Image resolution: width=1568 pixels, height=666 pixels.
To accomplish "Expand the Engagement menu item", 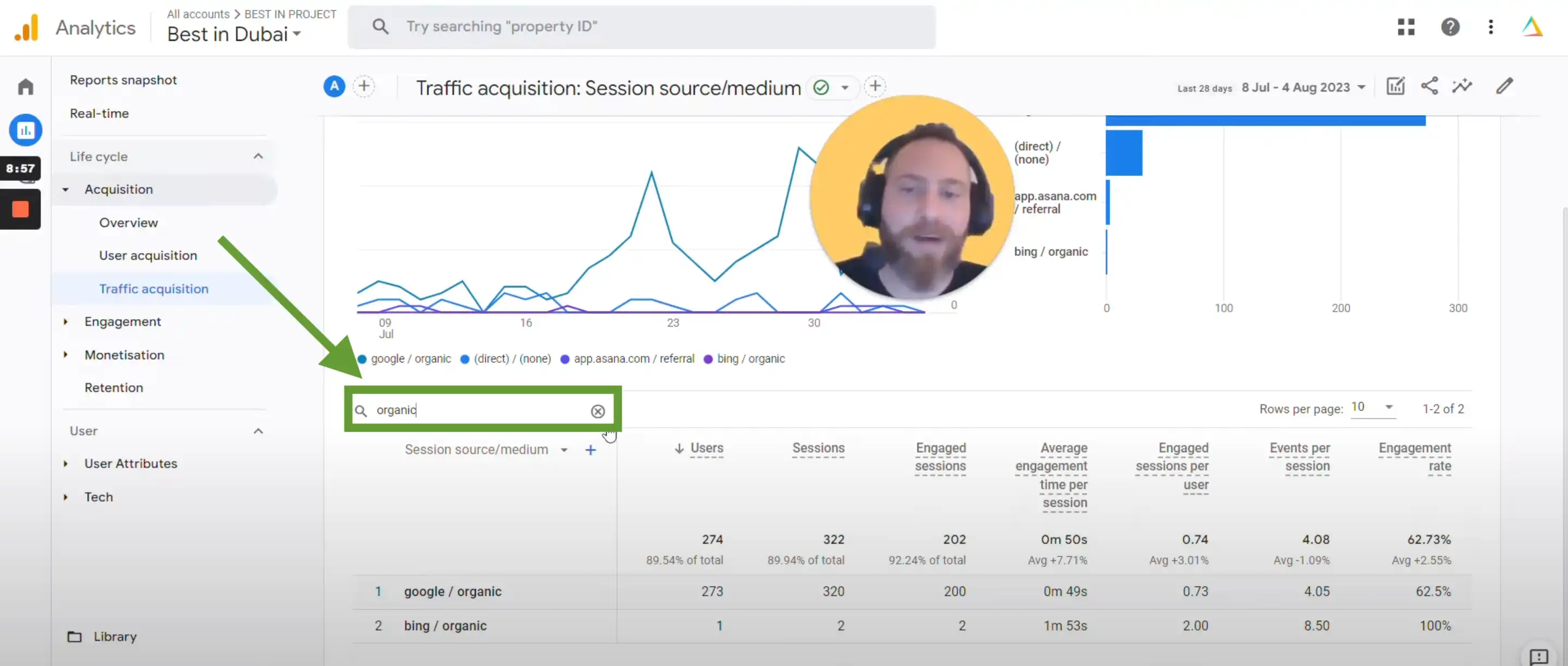I will coord(66,322).
